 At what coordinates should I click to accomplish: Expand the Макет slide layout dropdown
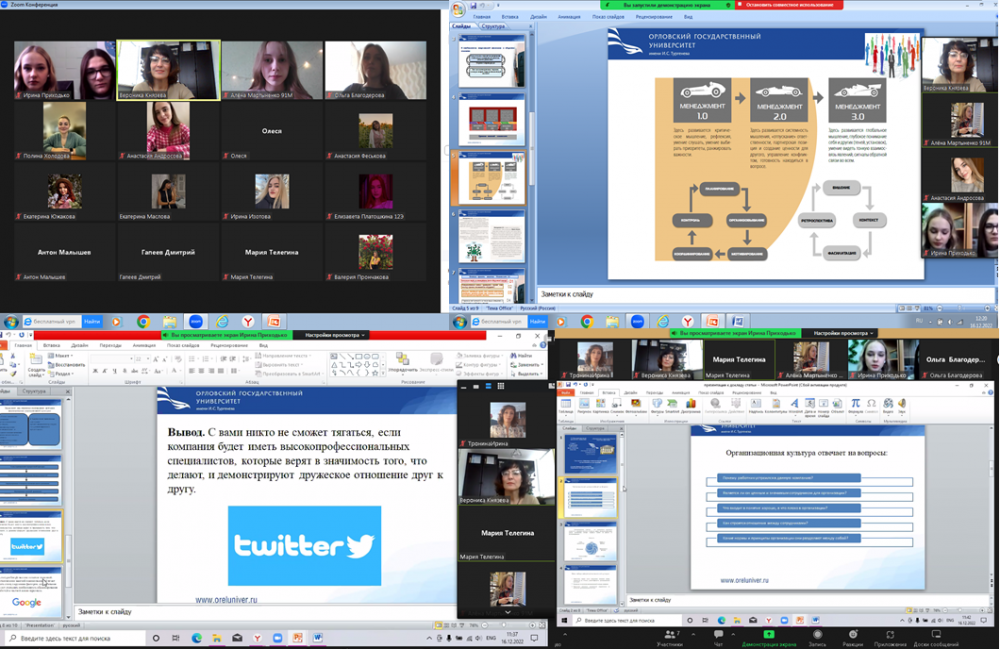pos(62,356)
